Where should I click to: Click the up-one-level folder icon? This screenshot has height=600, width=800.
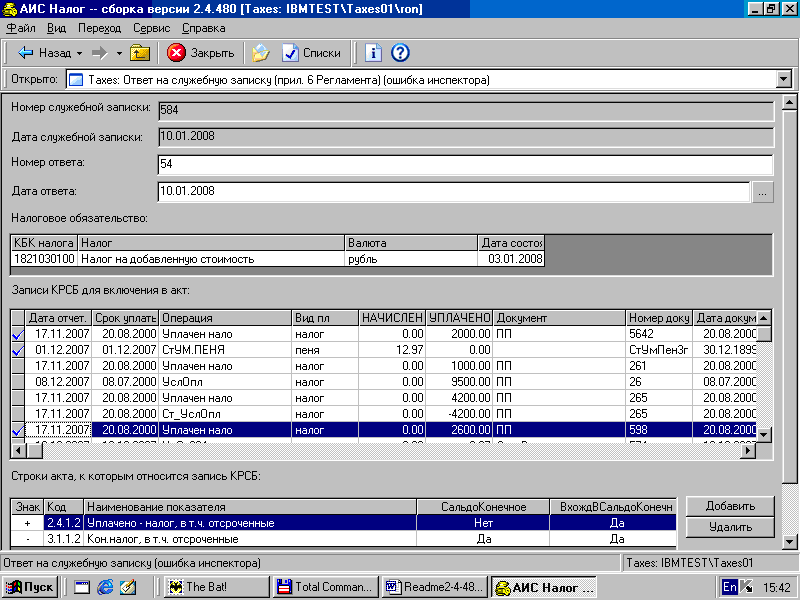[140, 53]
